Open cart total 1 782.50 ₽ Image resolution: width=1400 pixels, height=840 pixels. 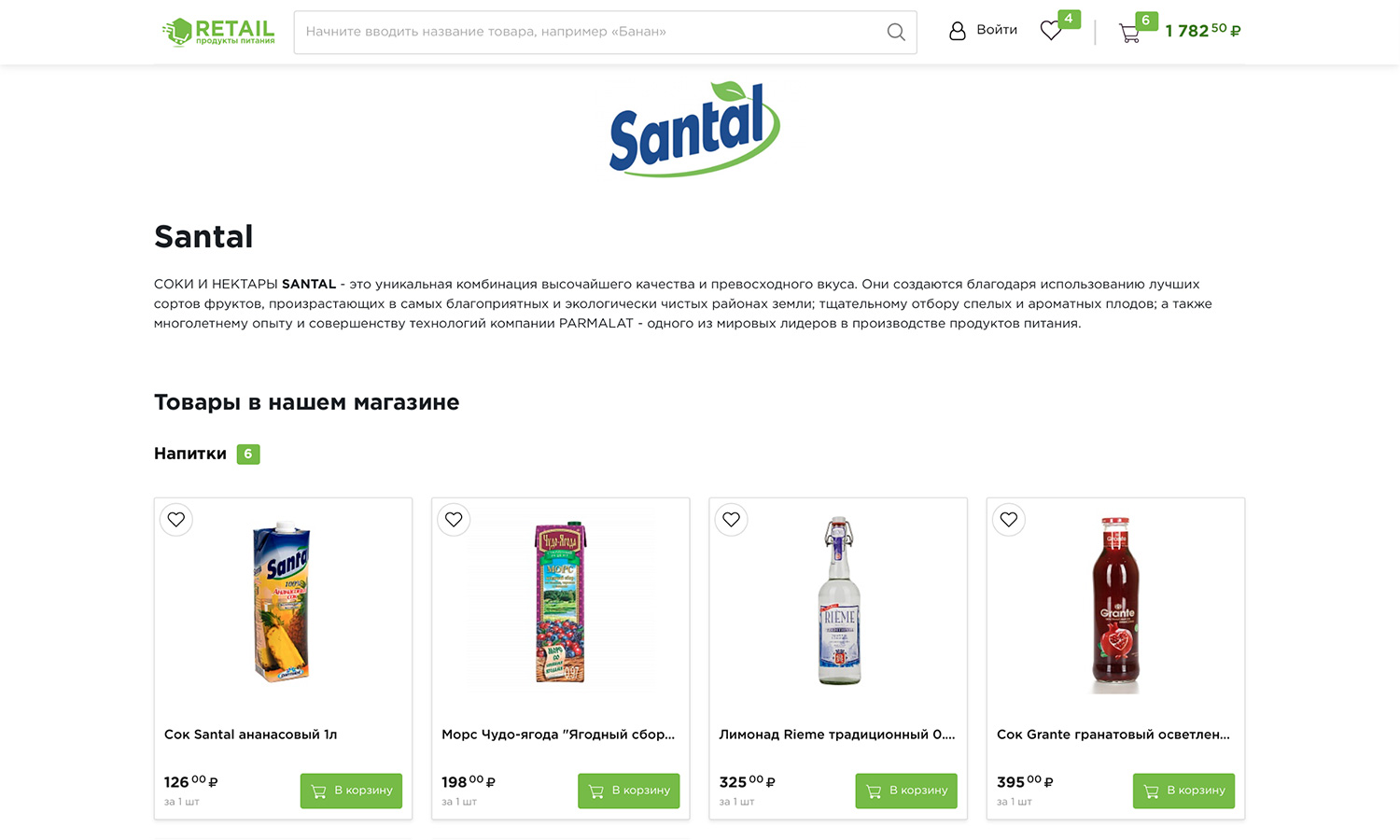1203,31
